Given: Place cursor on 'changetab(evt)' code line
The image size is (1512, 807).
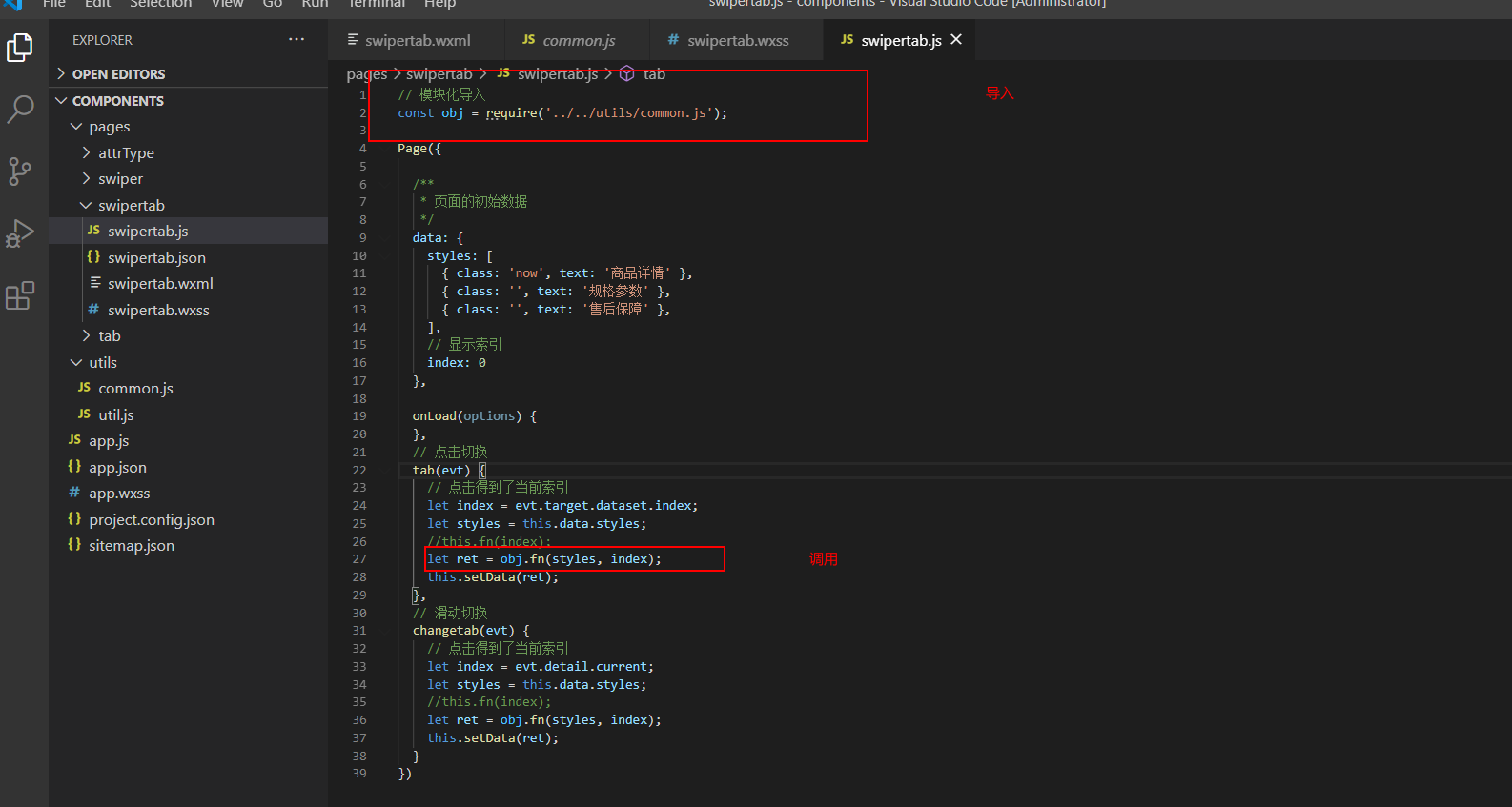Looking at the screenshot, I should [x=471, y=630].
